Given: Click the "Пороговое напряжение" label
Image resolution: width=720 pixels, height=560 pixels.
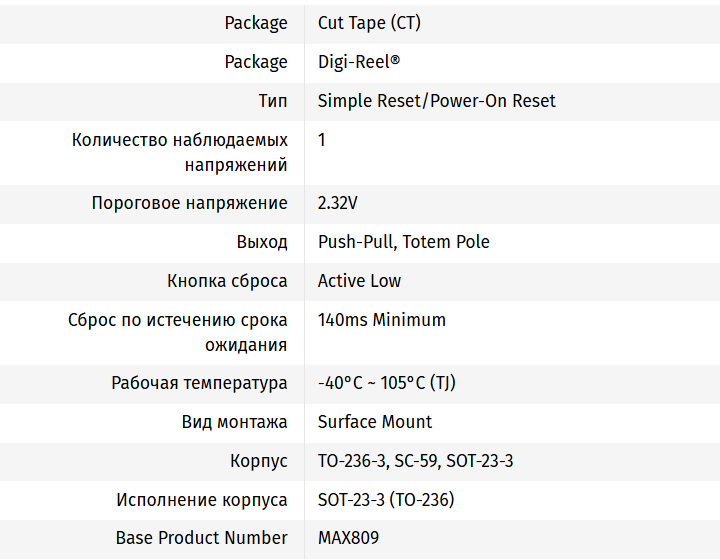Looking at the screenshot, I should pyautogui.click(x=189, y=203).
